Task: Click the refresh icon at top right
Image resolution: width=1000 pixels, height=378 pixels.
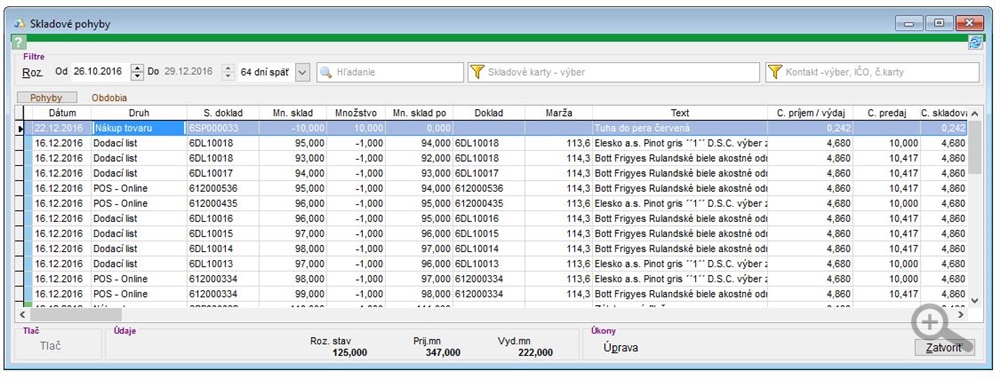Action: (x=975, y=43)
